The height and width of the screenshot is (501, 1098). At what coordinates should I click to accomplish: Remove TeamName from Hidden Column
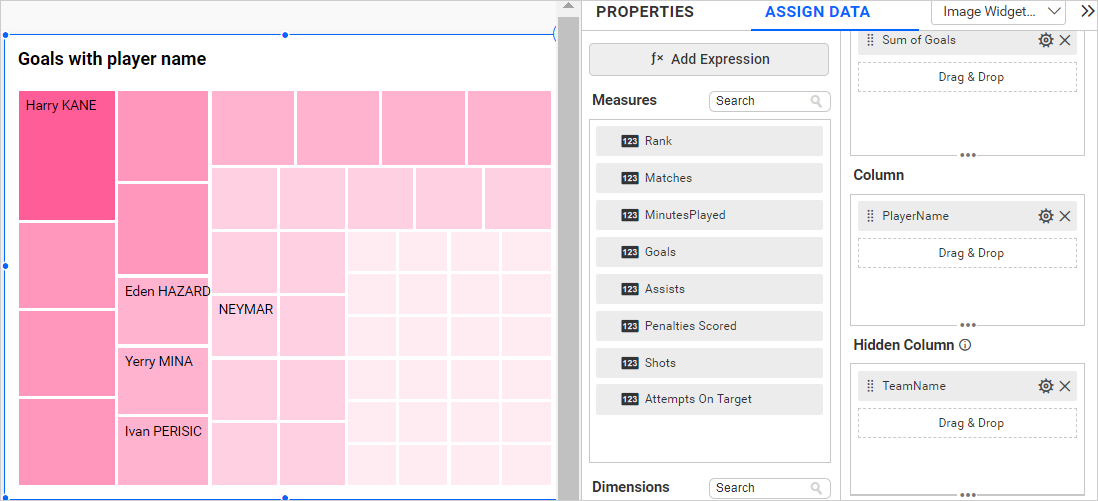point(1065,386)
